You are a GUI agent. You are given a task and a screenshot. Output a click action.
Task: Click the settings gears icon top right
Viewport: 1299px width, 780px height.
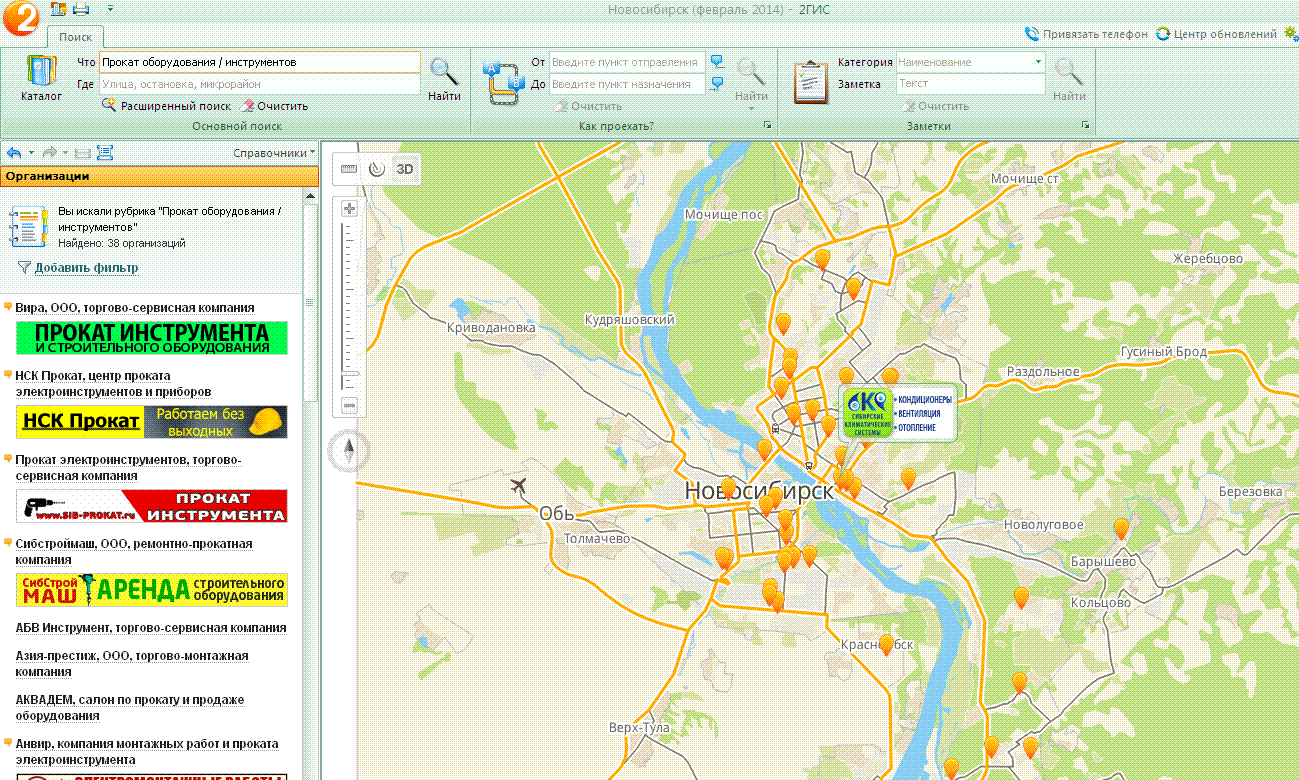click(x=1290, y=33)
